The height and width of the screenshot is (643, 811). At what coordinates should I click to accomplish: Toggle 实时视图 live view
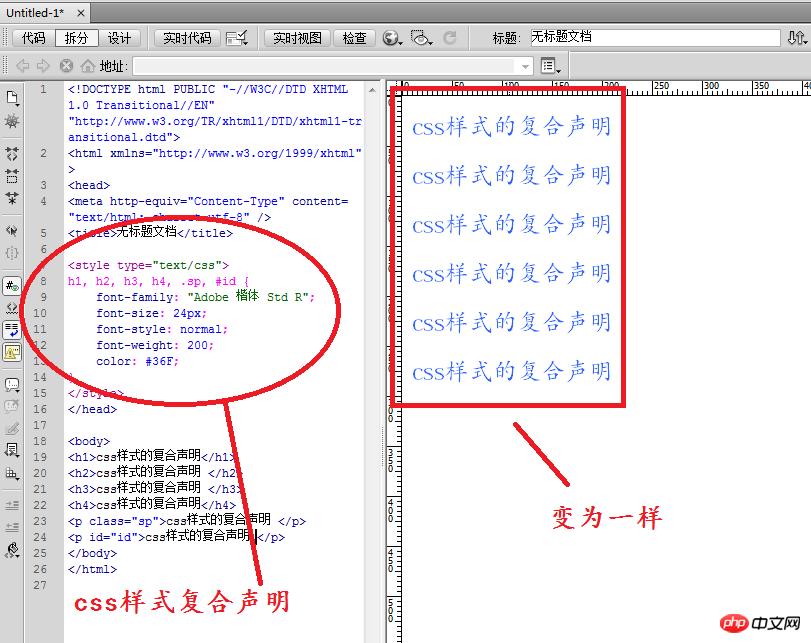pos(297,38)
